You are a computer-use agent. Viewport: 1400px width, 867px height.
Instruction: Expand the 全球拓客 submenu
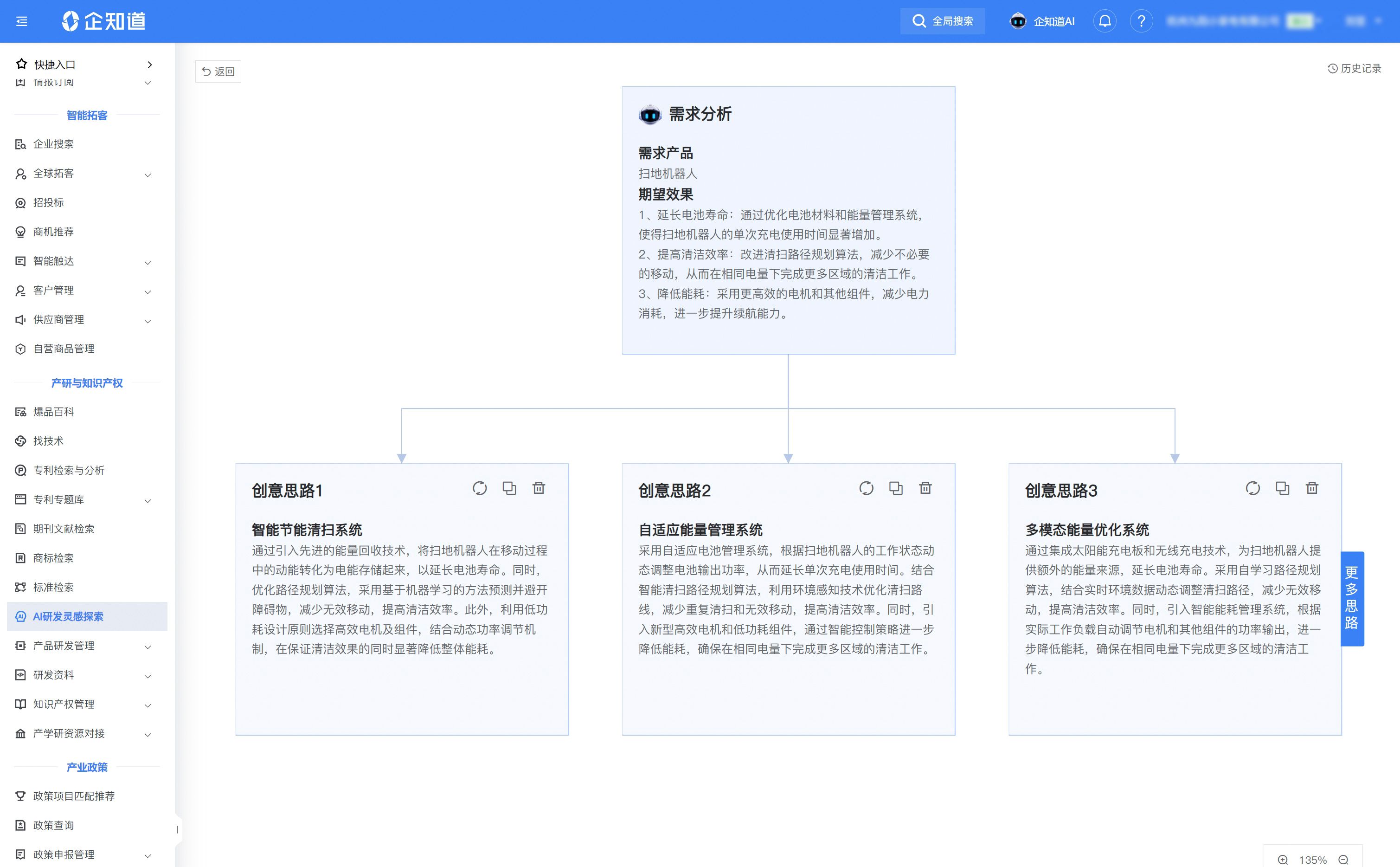(x=147, y=175)
